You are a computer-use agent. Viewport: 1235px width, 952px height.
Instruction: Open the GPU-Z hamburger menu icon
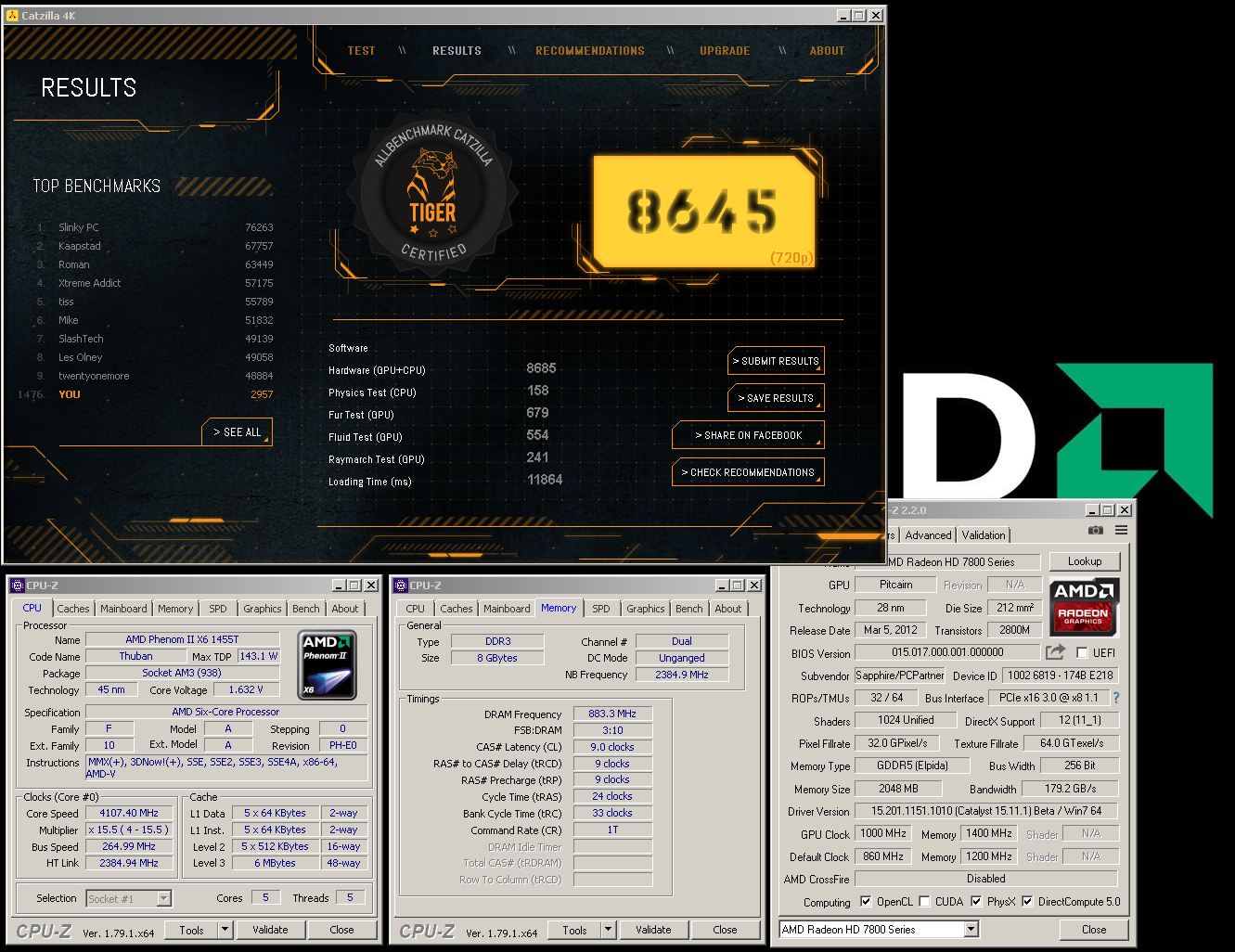click(1121, 530)
